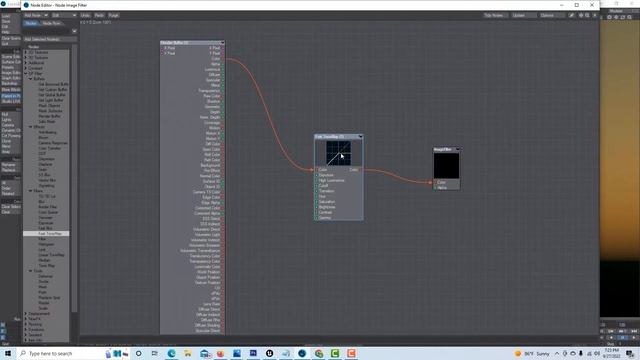
Task: Click the Update button
Action: pos(524,15)
